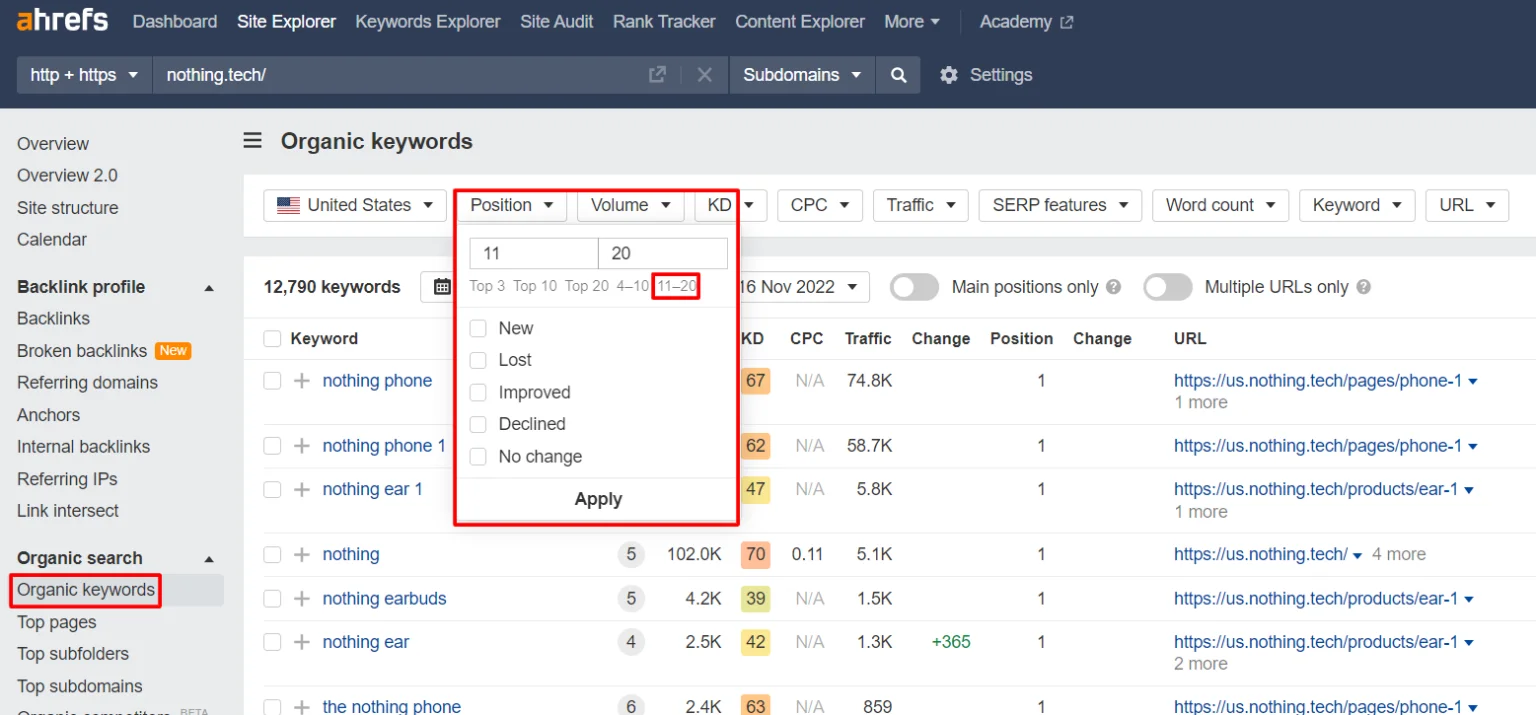Click the search magnifier button
The width and height of the screenshot is (1536, 715).
click(899, 75)
